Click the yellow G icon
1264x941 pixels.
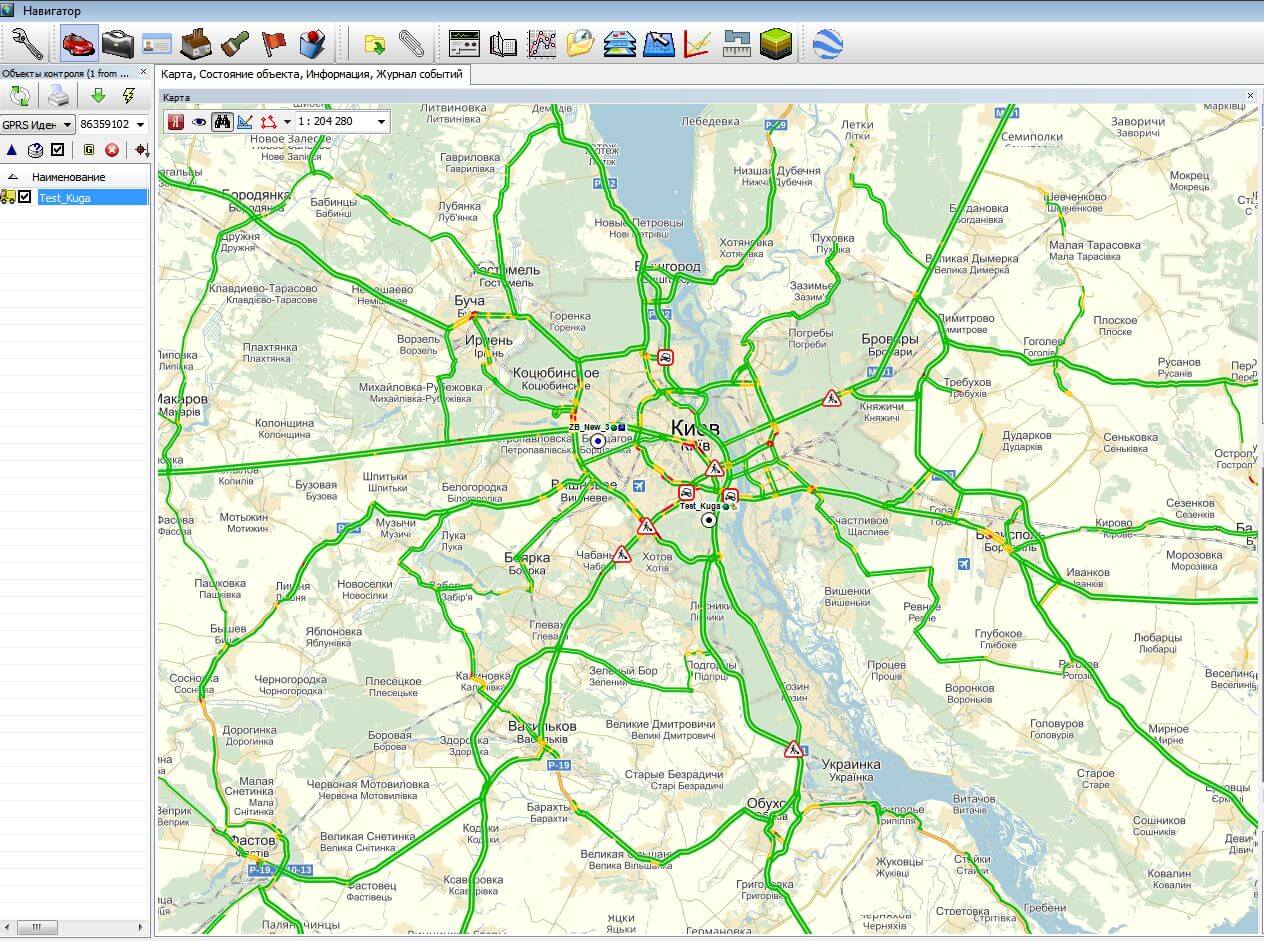[88, 150]
